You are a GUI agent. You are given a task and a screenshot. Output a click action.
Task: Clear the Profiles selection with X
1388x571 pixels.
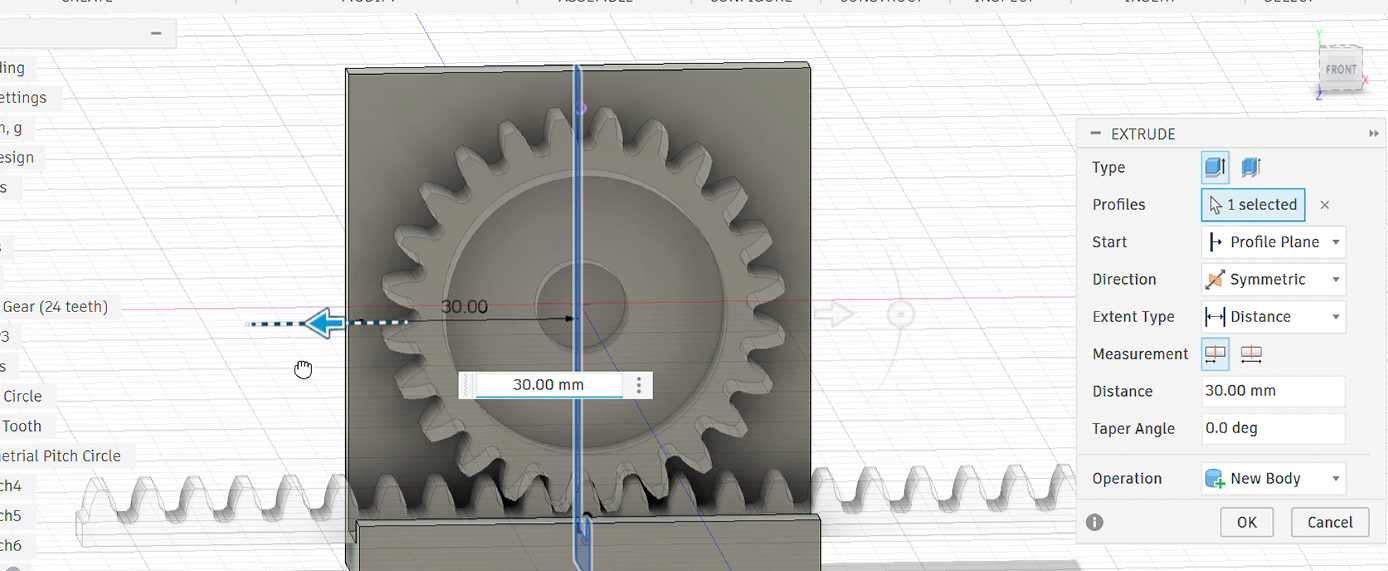1325,205
